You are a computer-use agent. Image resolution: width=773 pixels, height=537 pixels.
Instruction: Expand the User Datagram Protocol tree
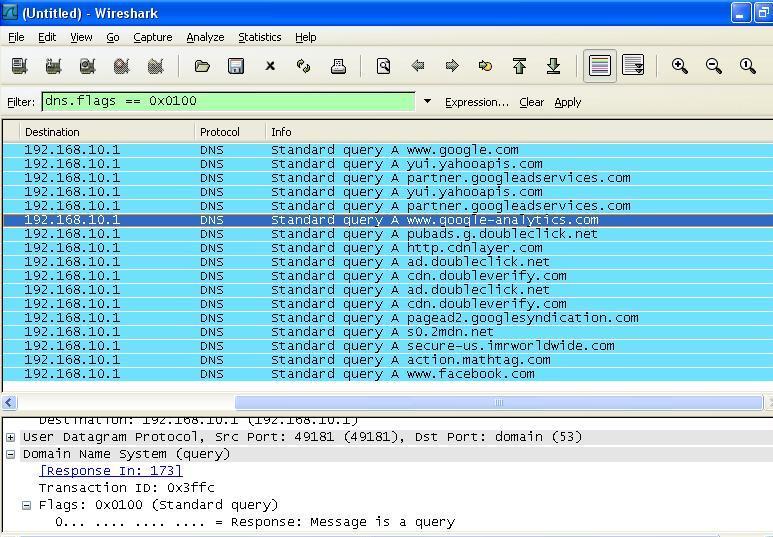pos(10,437)
